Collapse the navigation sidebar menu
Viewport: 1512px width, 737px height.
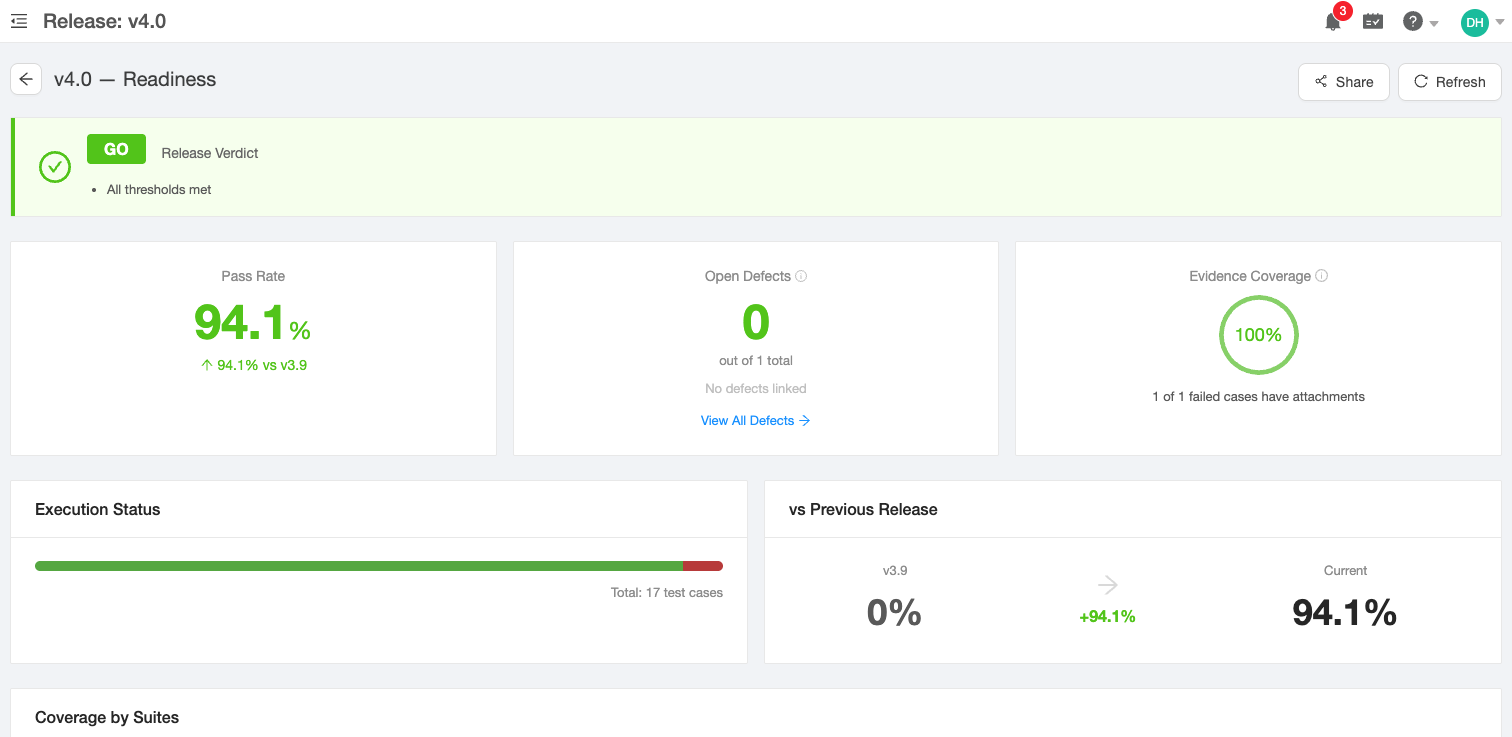coord(18,21)
